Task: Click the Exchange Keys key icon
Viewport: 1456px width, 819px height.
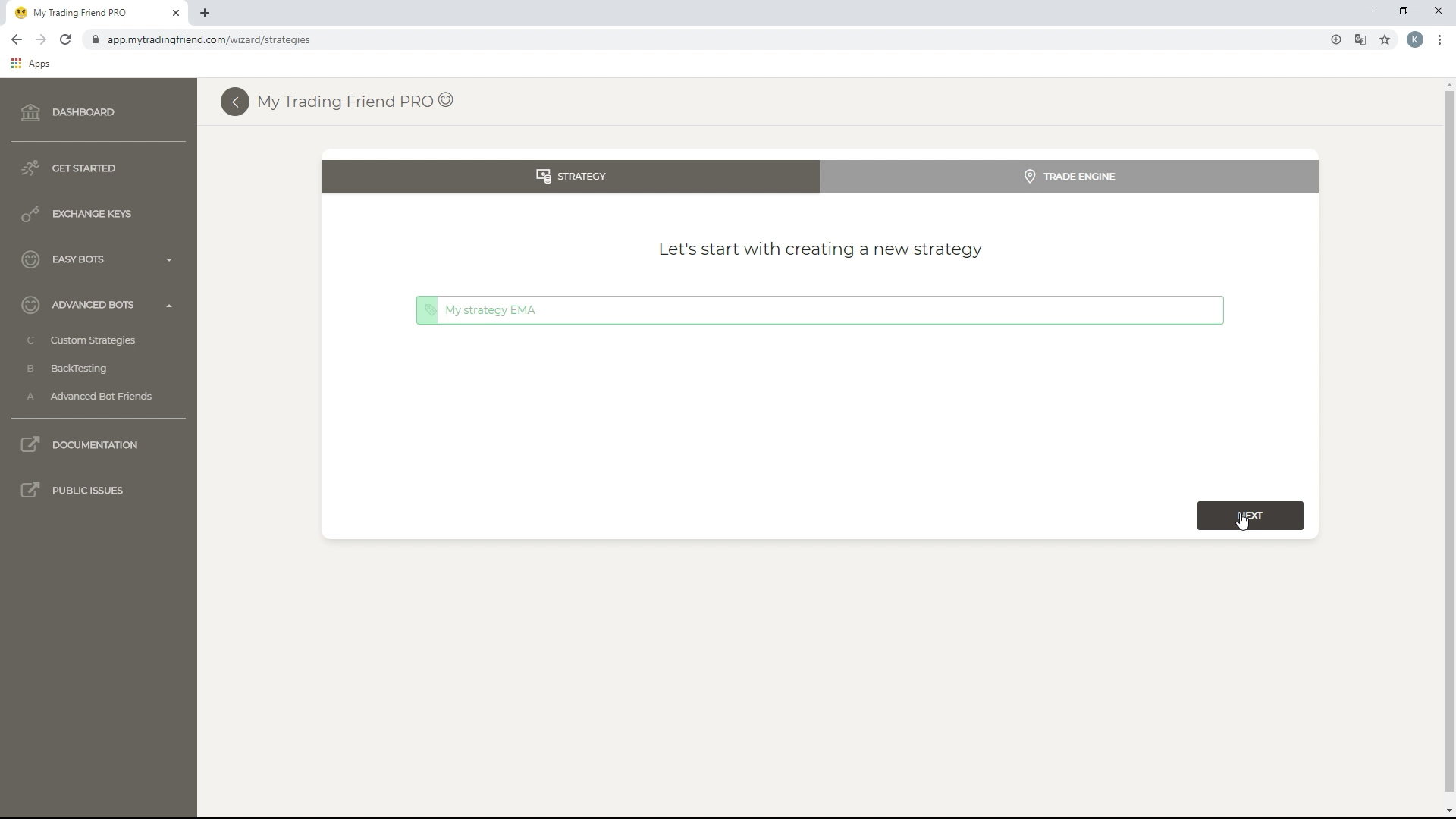Action: 30,214
